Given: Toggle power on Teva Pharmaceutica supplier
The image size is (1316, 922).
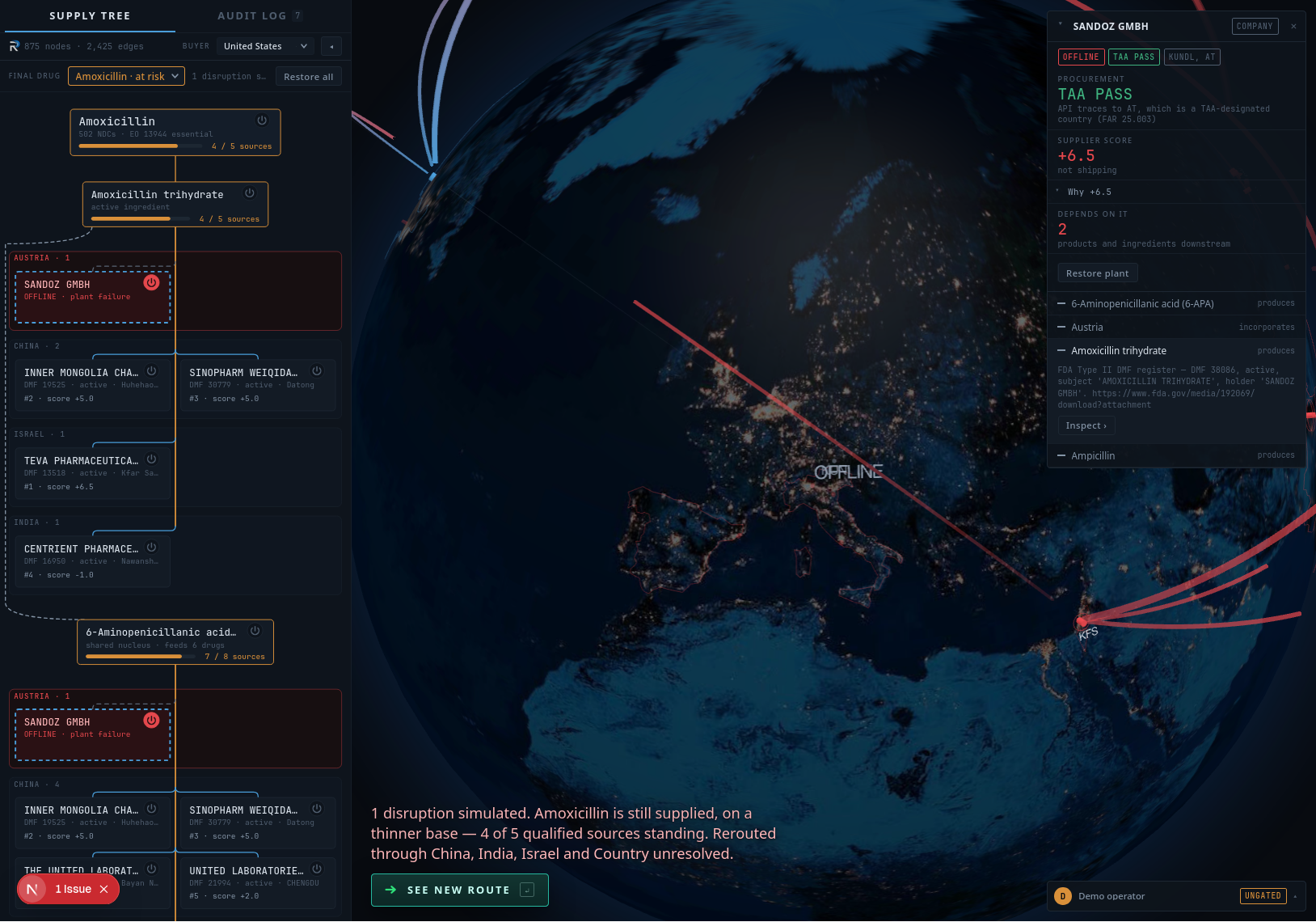Looking at the screenshot, I should coord(151,459).
